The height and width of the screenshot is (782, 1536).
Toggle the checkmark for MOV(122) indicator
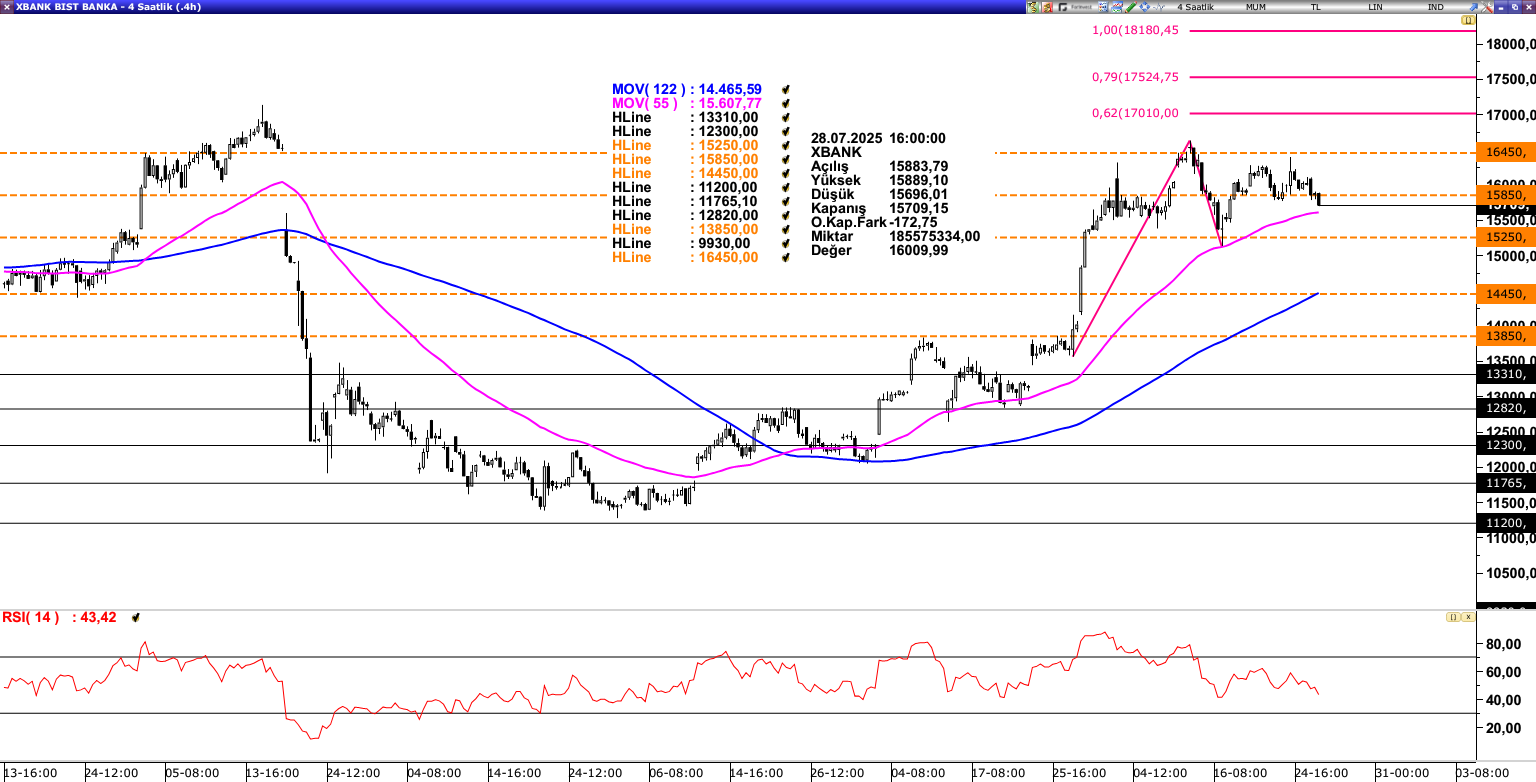(x=786, y=89)
